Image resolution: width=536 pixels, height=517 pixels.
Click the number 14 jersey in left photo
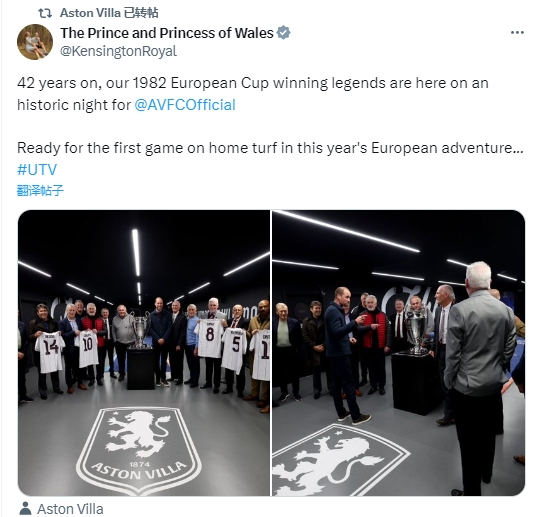[x=50, y=353]
